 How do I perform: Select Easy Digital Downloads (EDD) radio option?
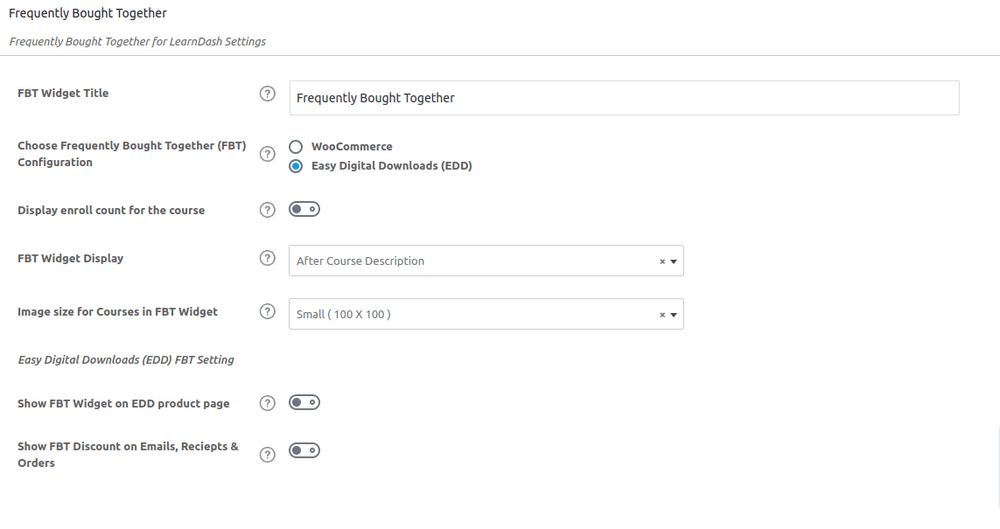point(295,166)
